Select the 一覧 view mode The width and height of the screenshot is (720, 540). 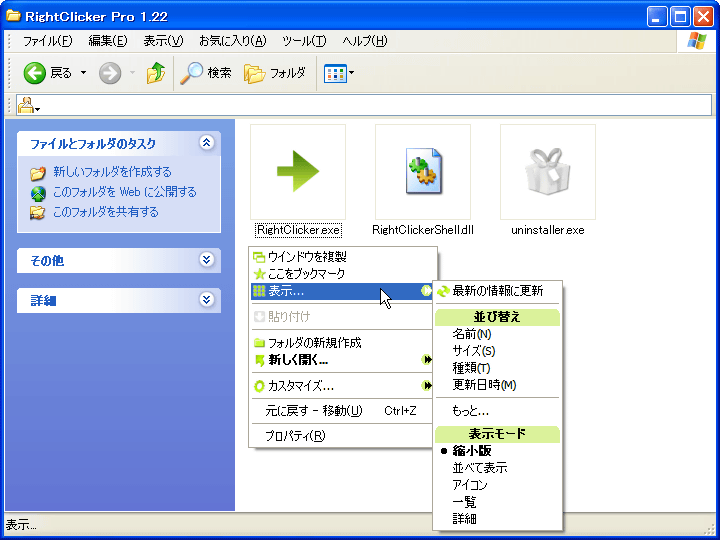498,502
